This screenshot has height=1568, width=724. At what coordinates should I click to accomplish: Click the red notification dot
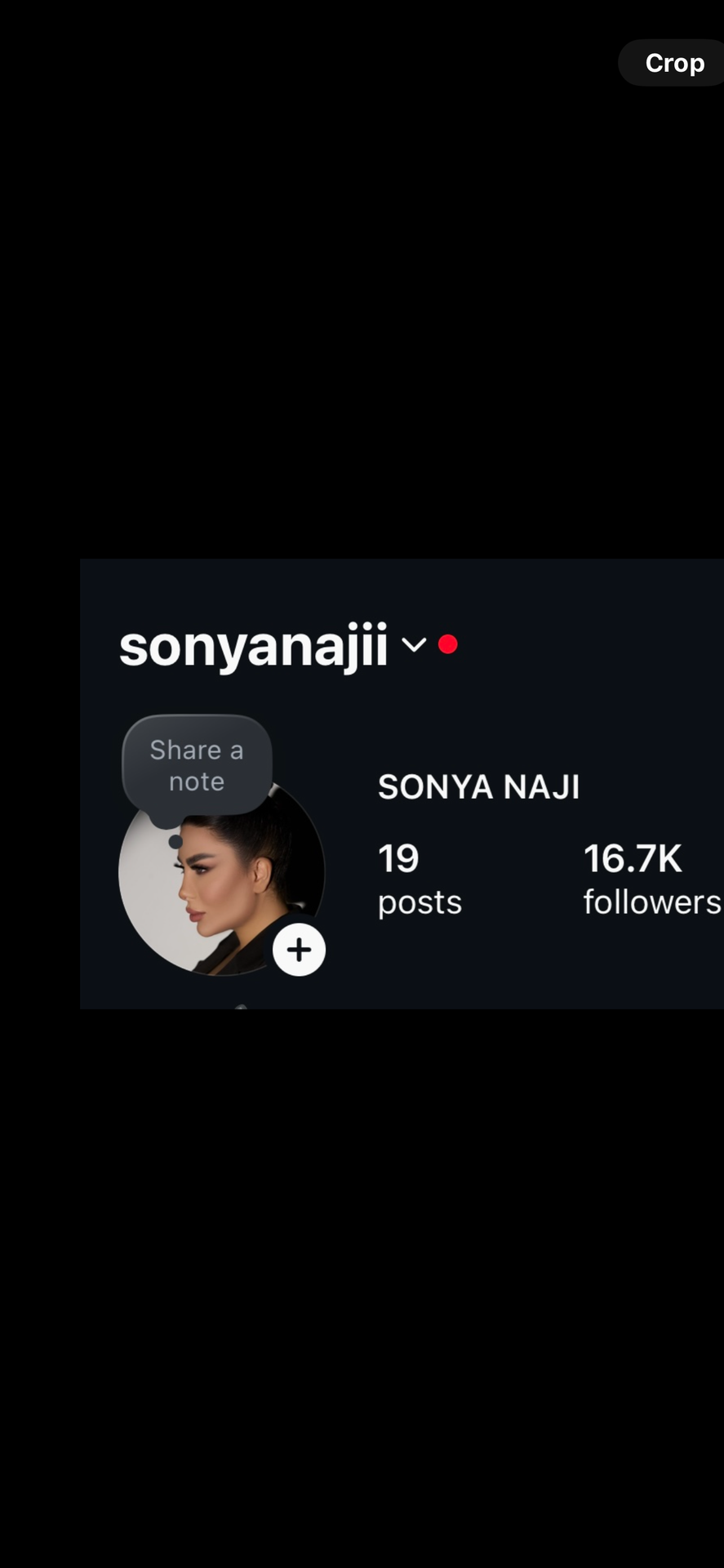point(447,644)
